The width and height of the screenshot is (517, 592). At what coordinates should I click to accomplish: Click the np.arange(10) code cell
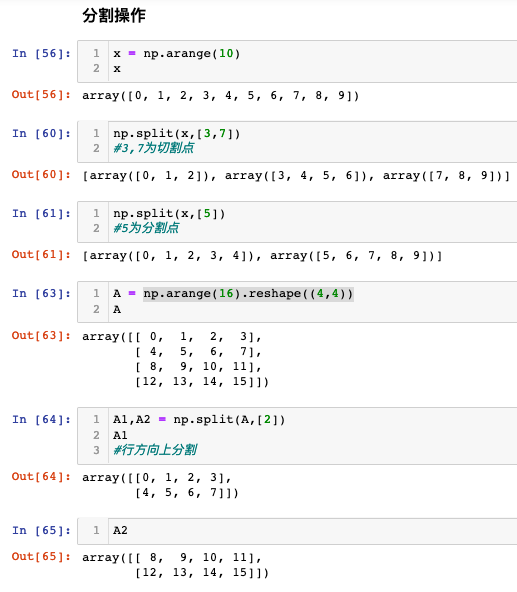pos(297,61)
